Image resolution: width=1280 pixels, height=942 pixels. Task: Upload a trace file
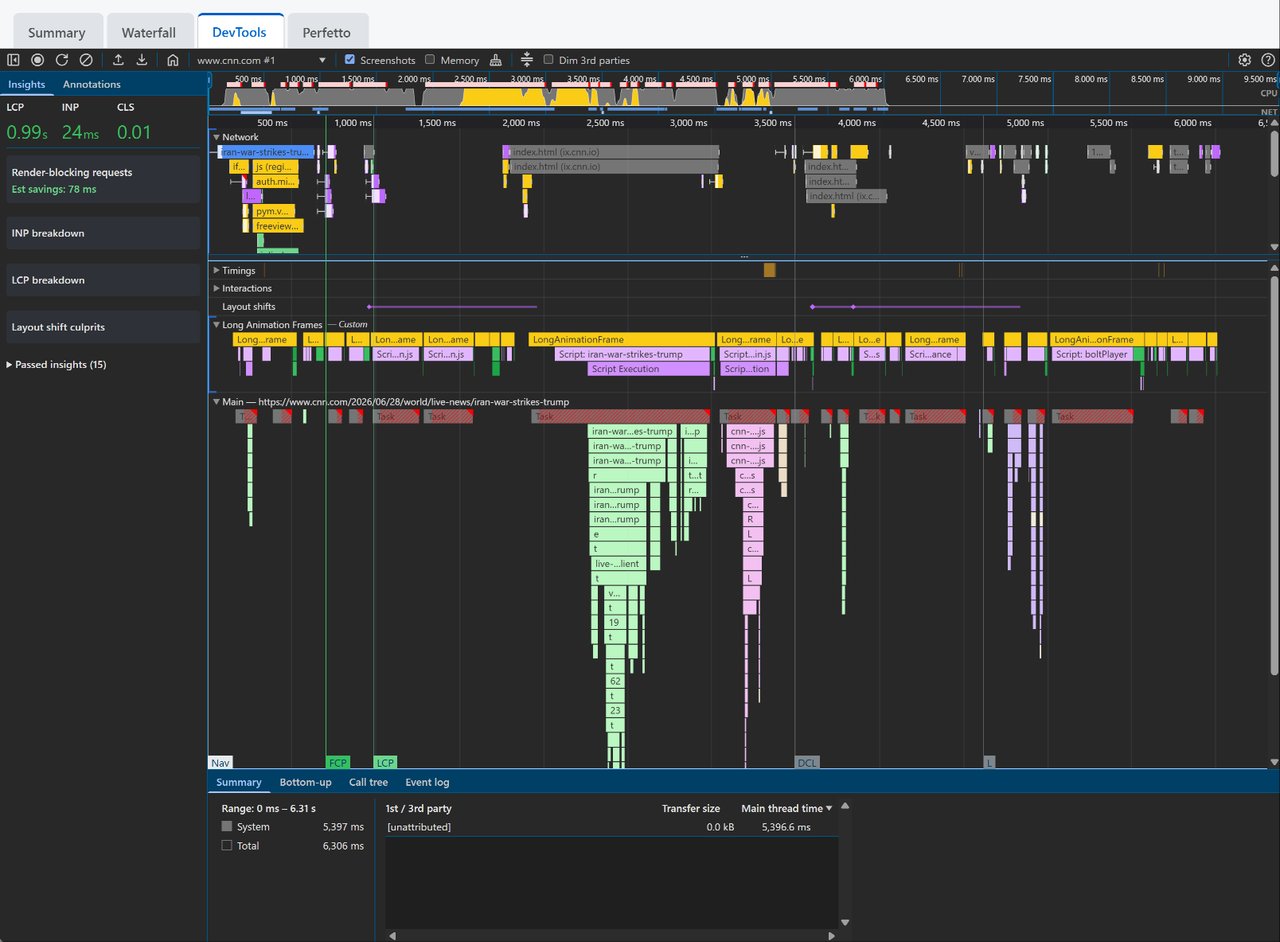click(x=118, y=60)
